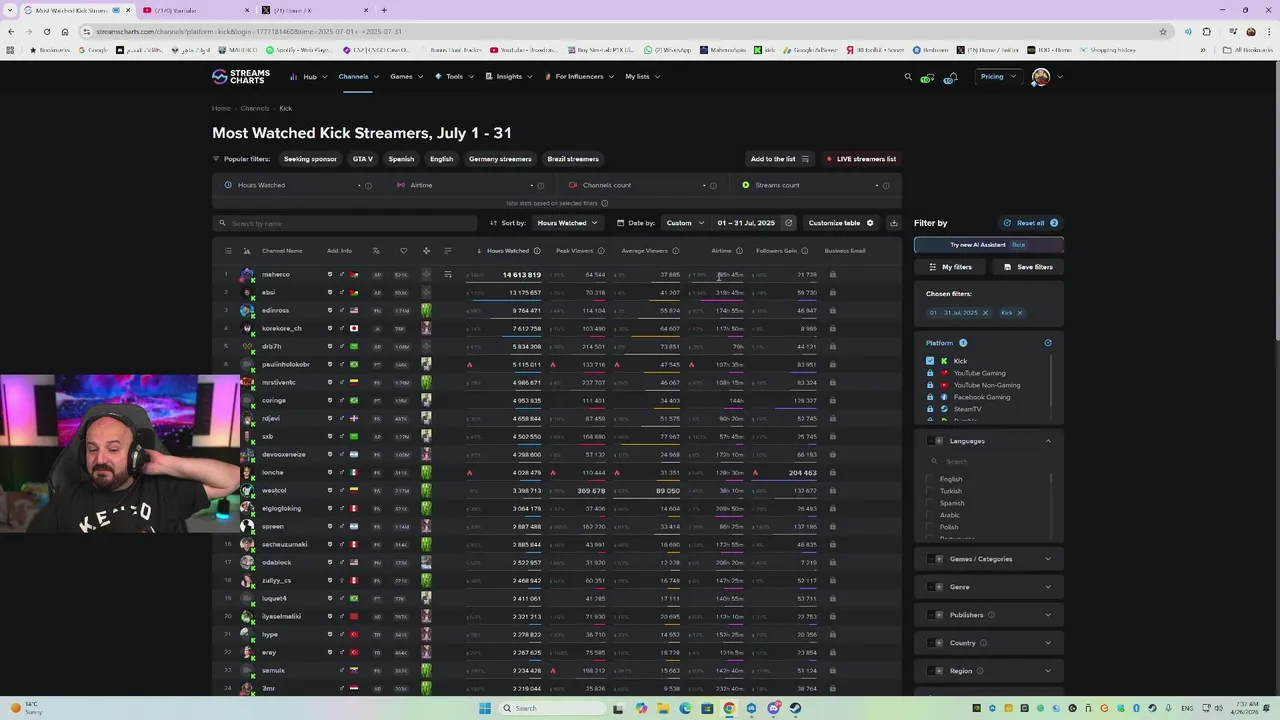The image size is (1280, 720).
Task: Toggle include/exclude switch for Genre
Action: point(934,587)
